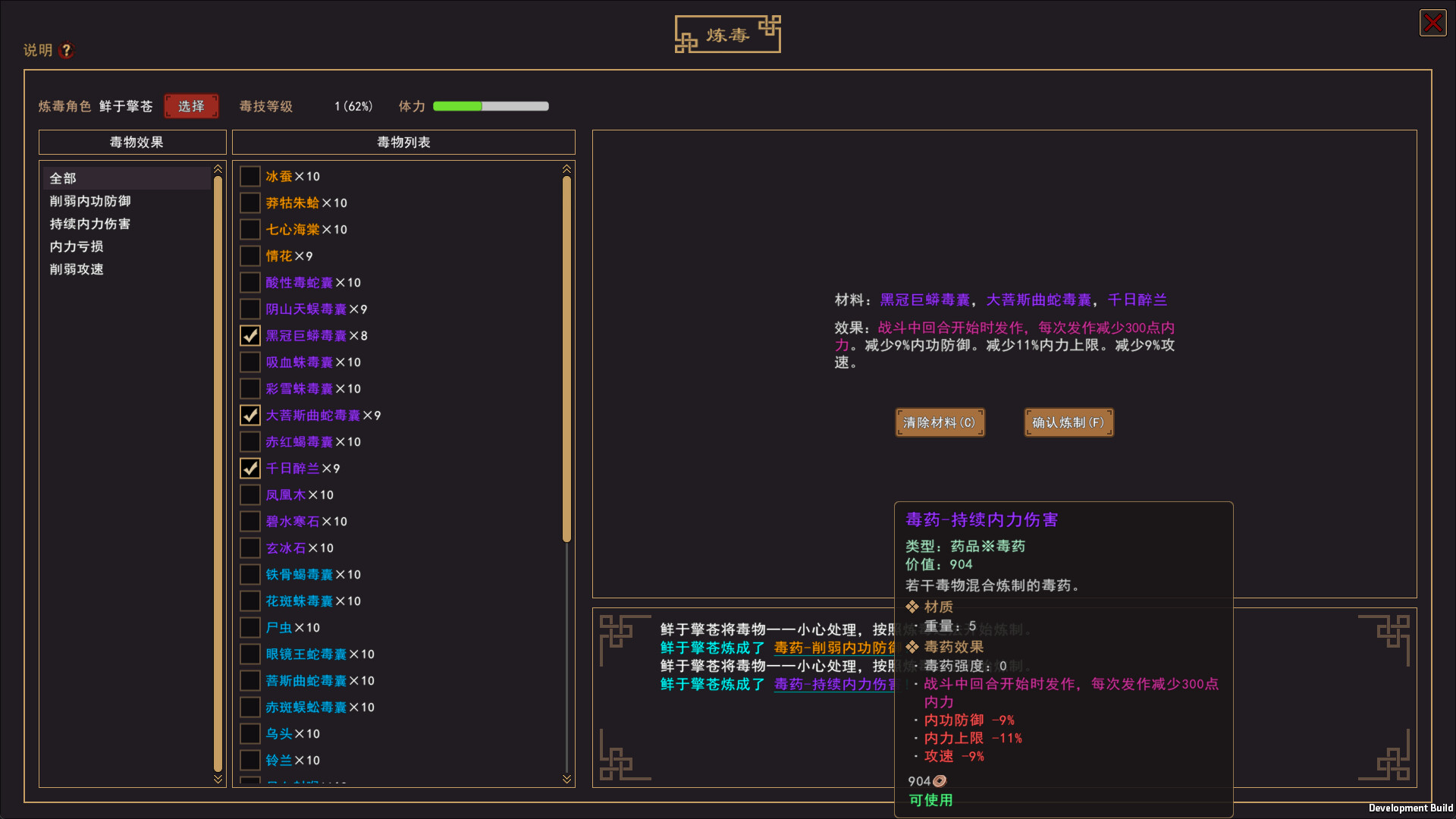Viewport: 1456px width, 819px height.
Task: Switch back to the 全部 filter category
Action: (x=62, y=177)
